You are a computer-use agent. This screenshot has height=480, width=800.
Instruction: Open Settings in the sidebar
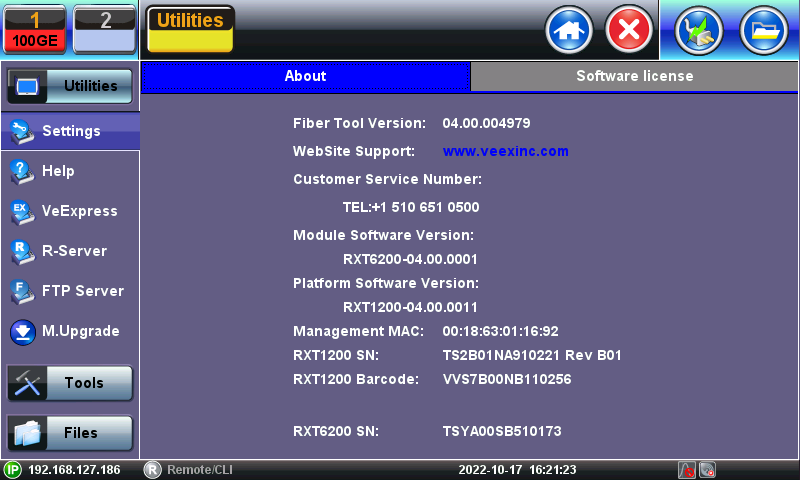click(x=70, y=131)
